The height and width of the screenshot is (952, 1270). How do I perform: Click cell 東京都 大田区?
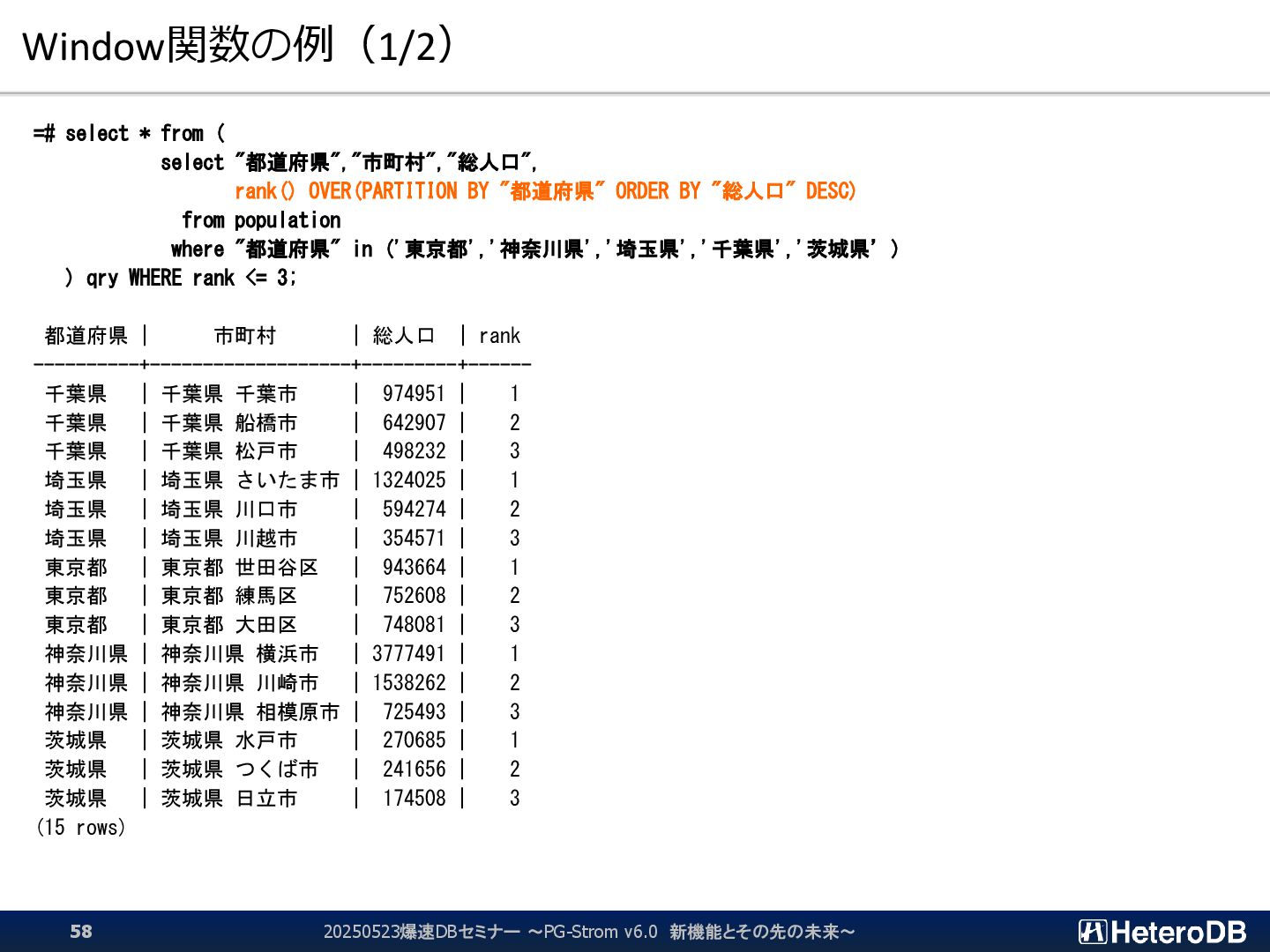pyautogui.click(x=229, y=625)
